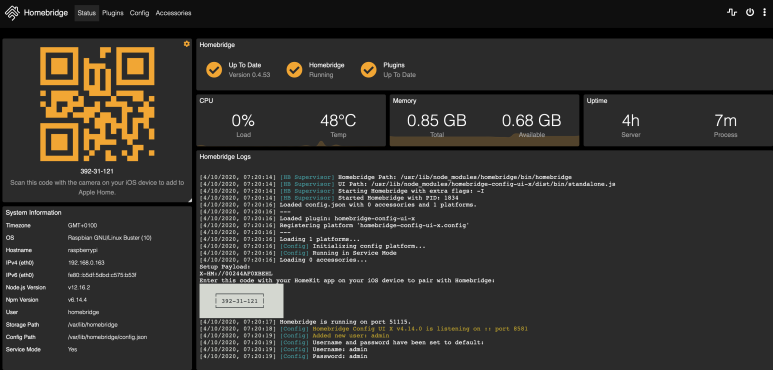Image resolution: width=773 pixels, height=370 pixels.
Task: Click the 'Running in Service Mode' log line
Action: (x=298, y=253)
